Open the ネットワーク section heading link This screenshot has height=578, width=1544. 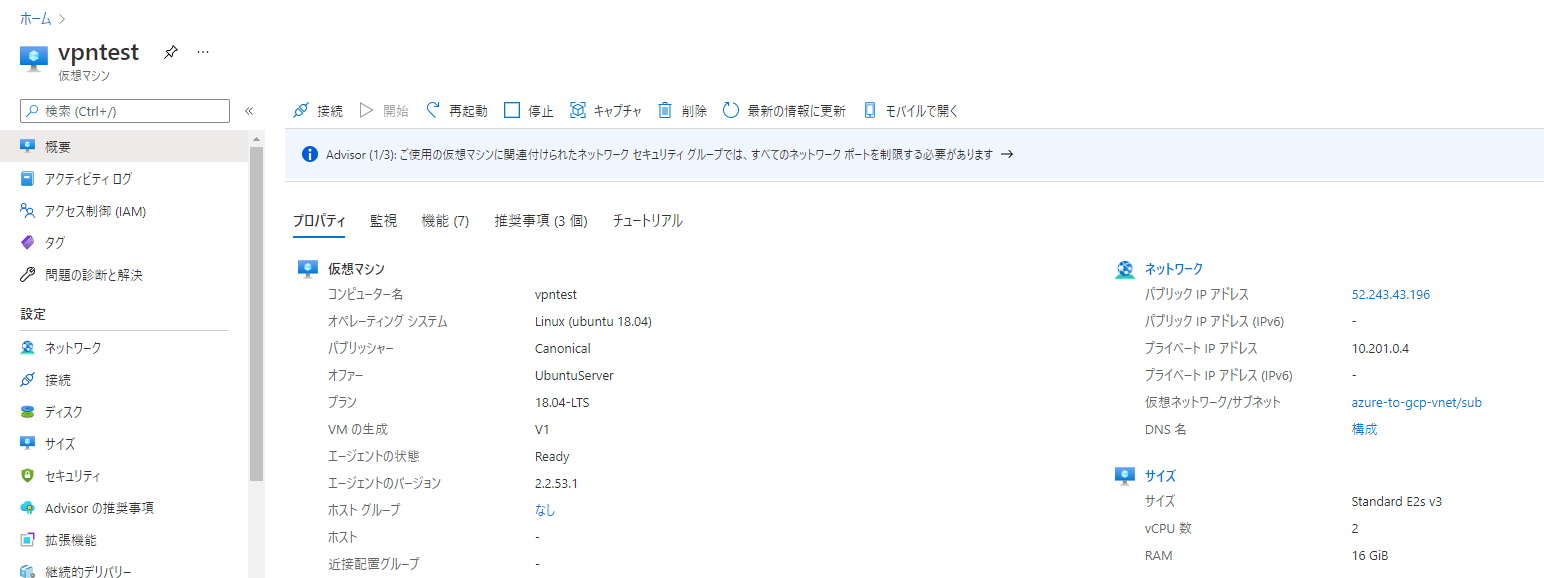pos(1174,269)
